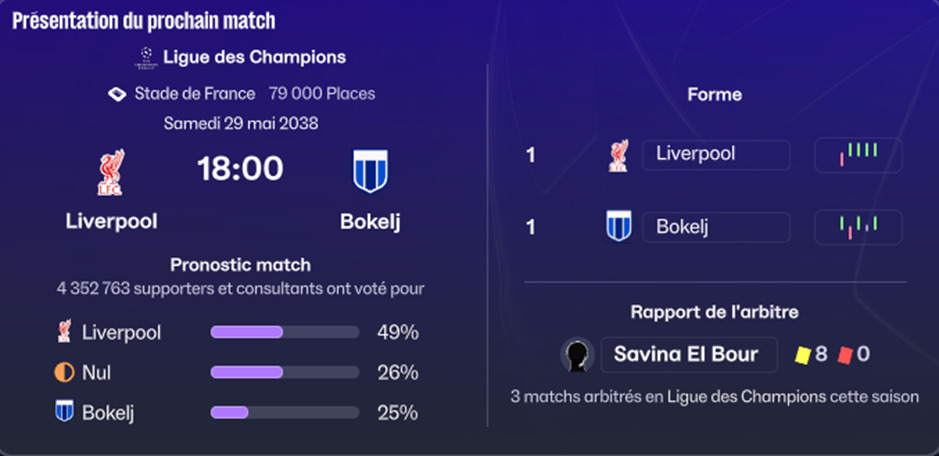939x456 pixels.
Task: Click the large Liverpool crest above team name
Action: pos(111,173)
